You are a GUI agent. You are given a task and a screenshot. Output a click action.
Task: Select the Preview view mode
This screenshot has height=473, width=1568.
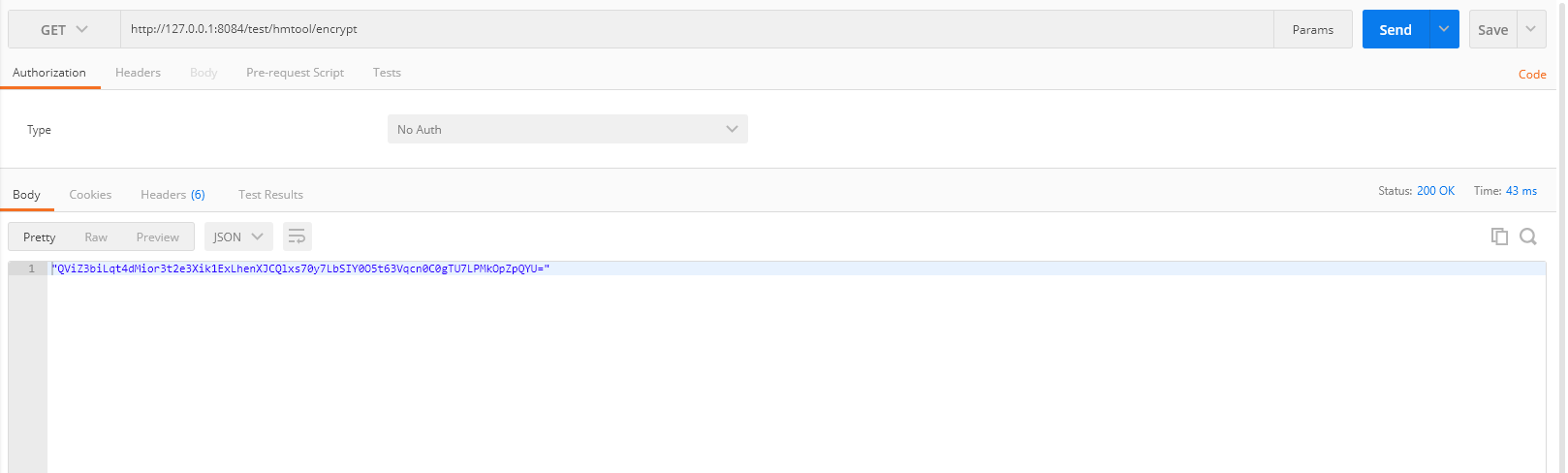click(157, 237)
